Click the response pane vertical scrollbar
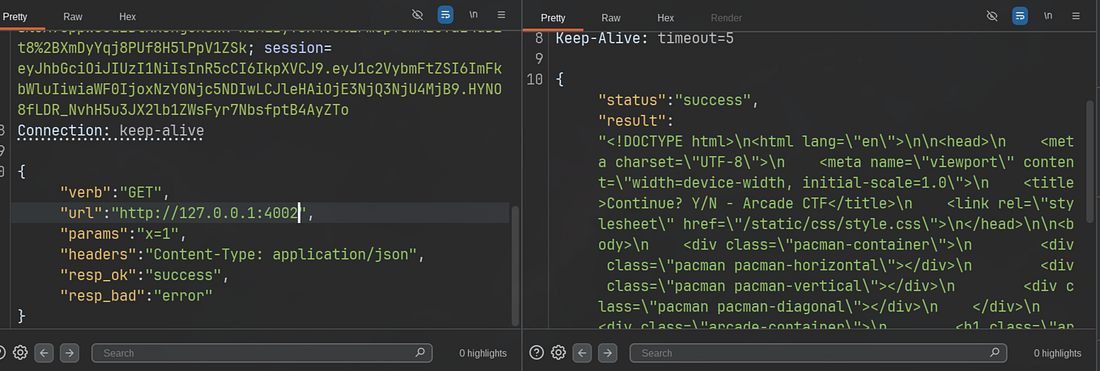Screen dimensions: 1100x371 (1090, 161)
